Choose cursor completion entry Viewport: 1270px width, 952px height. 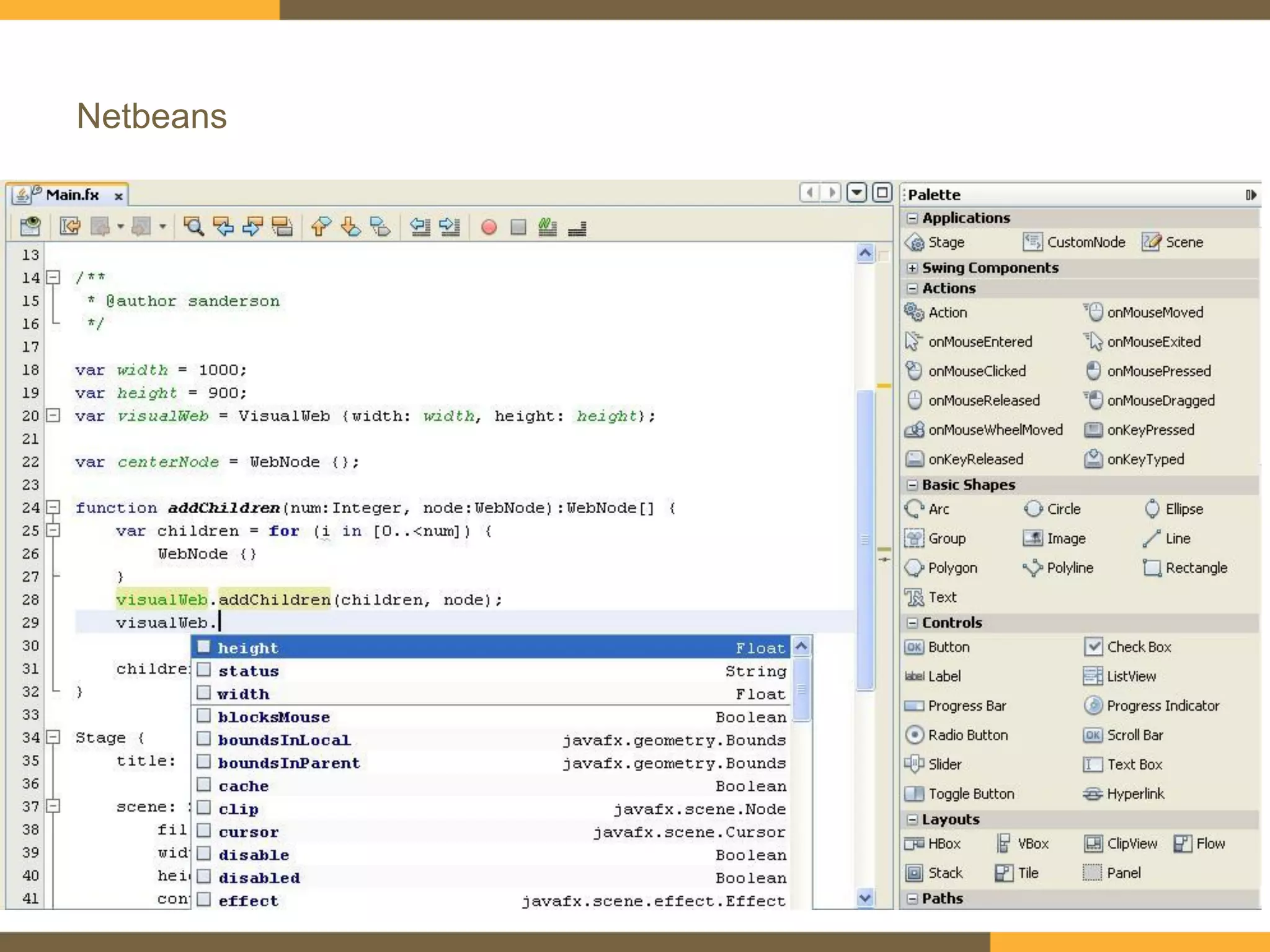point(491,832)
